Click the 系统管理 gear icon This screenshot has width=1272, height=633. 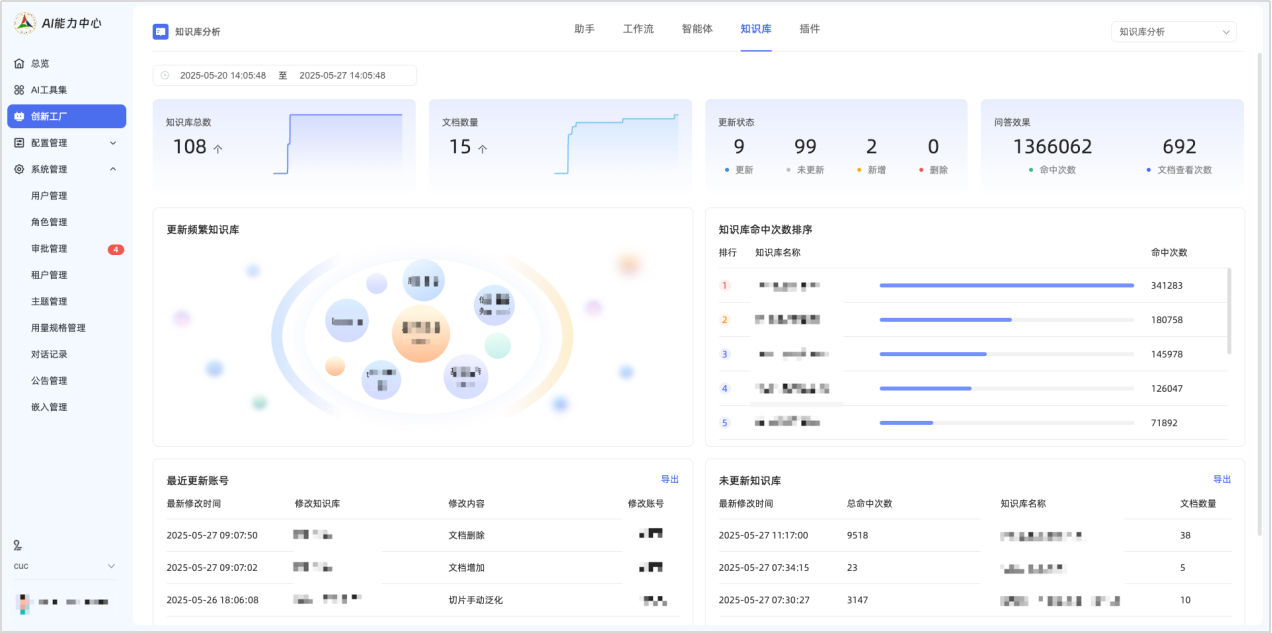point(19,169)
